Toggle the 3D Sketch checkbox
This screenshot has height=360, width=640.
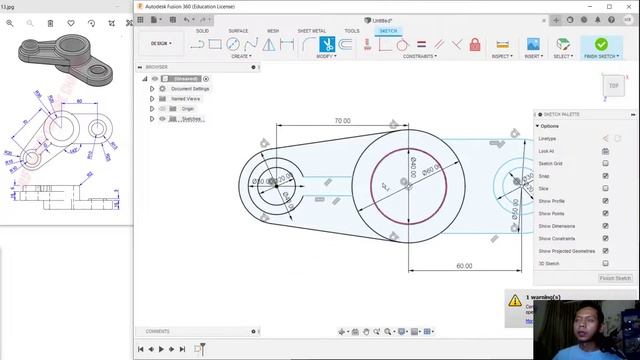tap(606, 263)
